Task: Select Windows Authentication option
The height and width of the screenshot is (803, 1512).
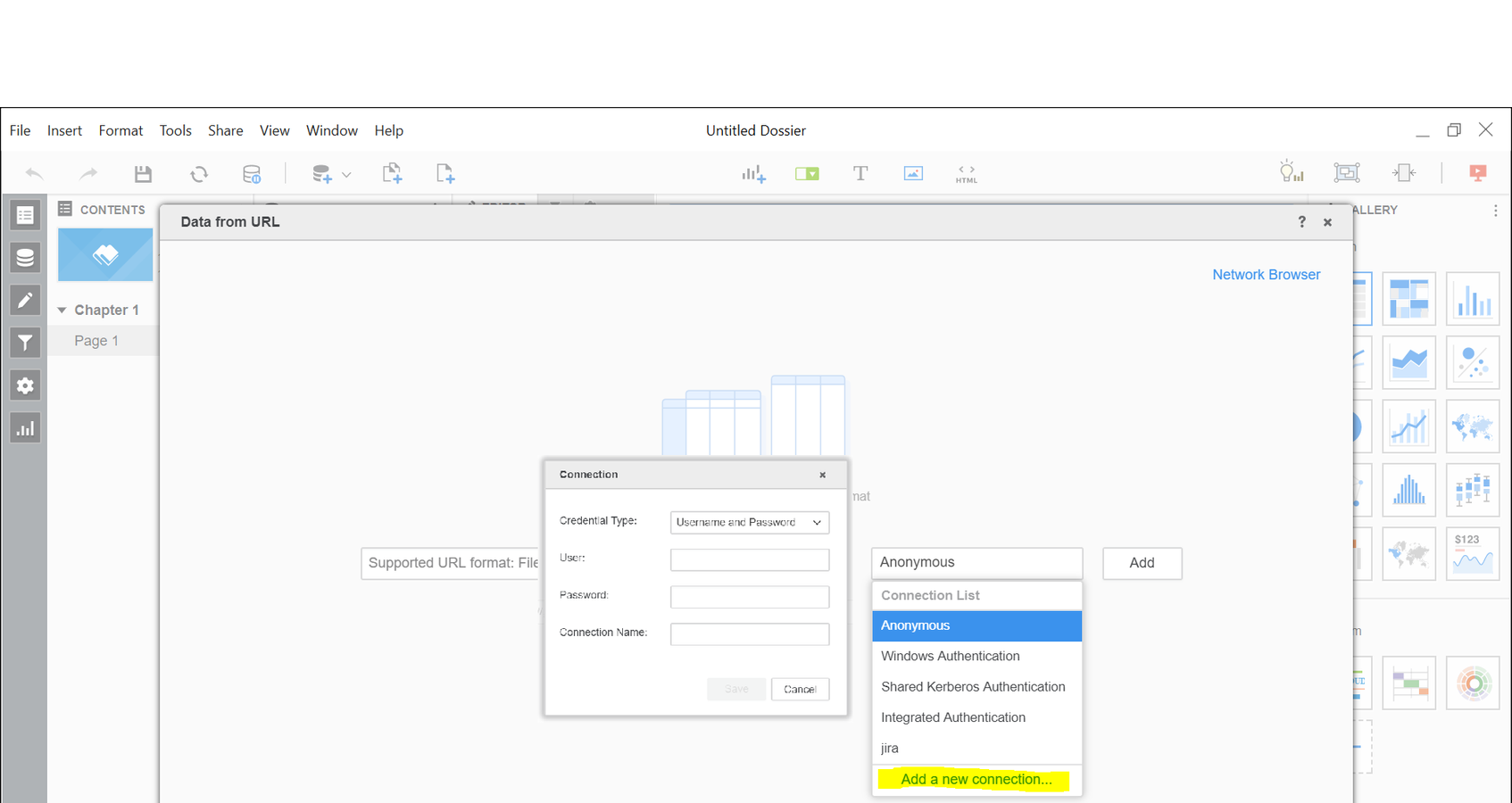Action: pos(977,657)
